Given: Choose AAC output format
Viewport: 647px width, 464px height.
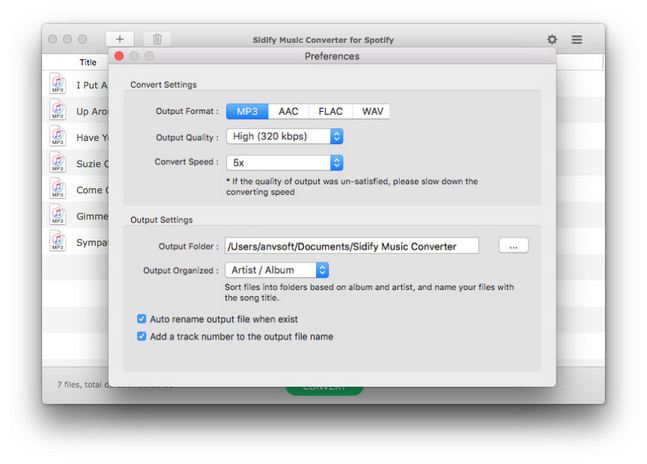Looking at the screenshot, I should pos(288,111).
